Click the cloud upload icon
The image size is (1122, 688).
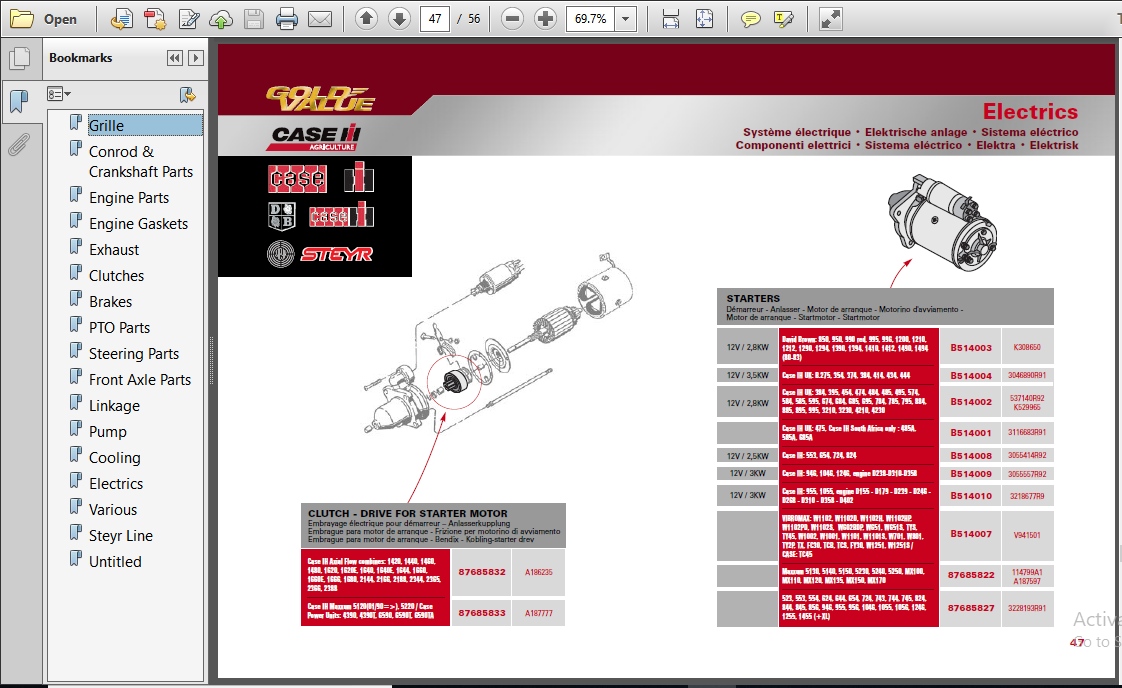click(221, 19)
